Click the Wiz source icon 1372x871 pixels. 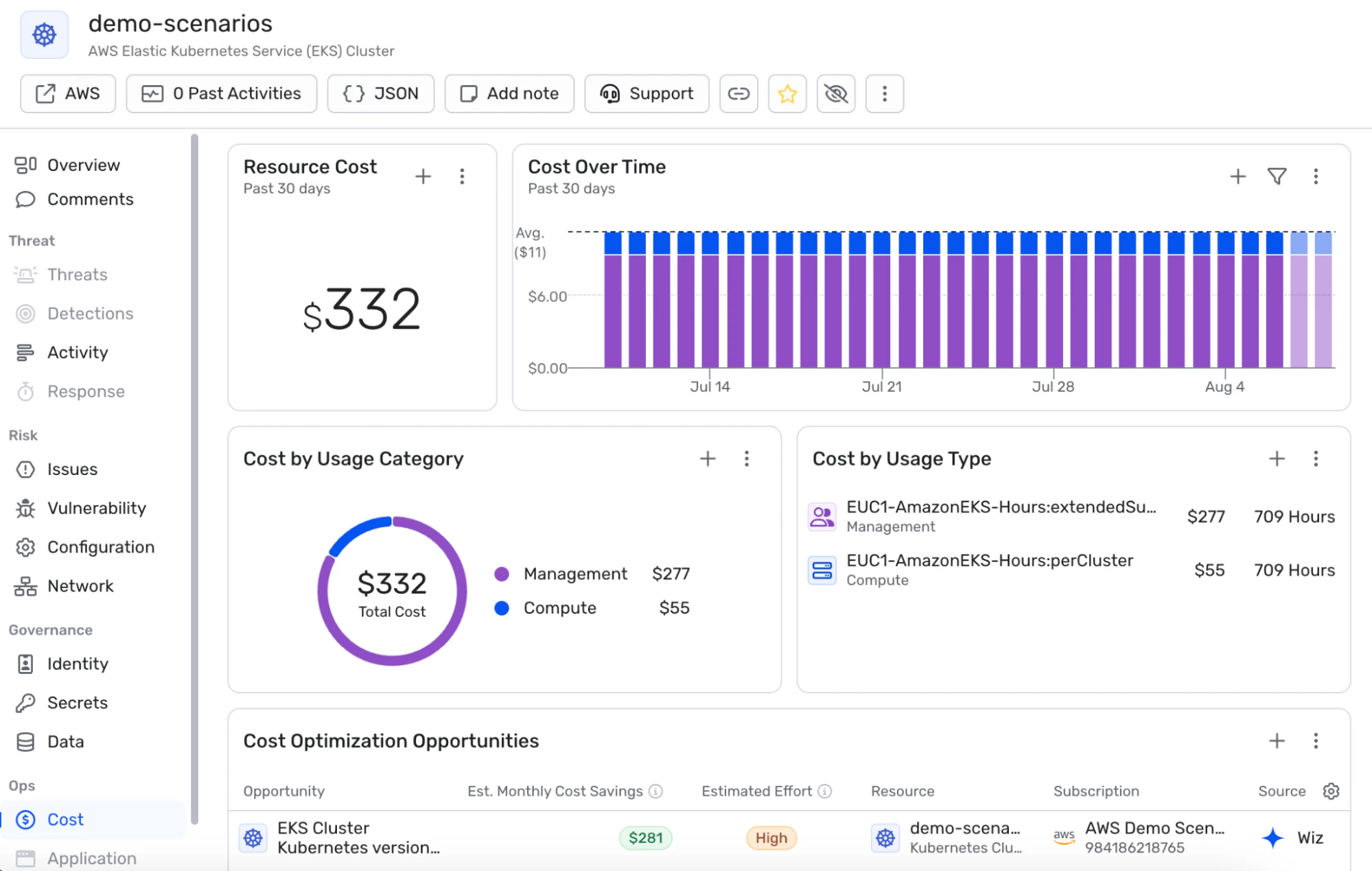coord(1272,837)
